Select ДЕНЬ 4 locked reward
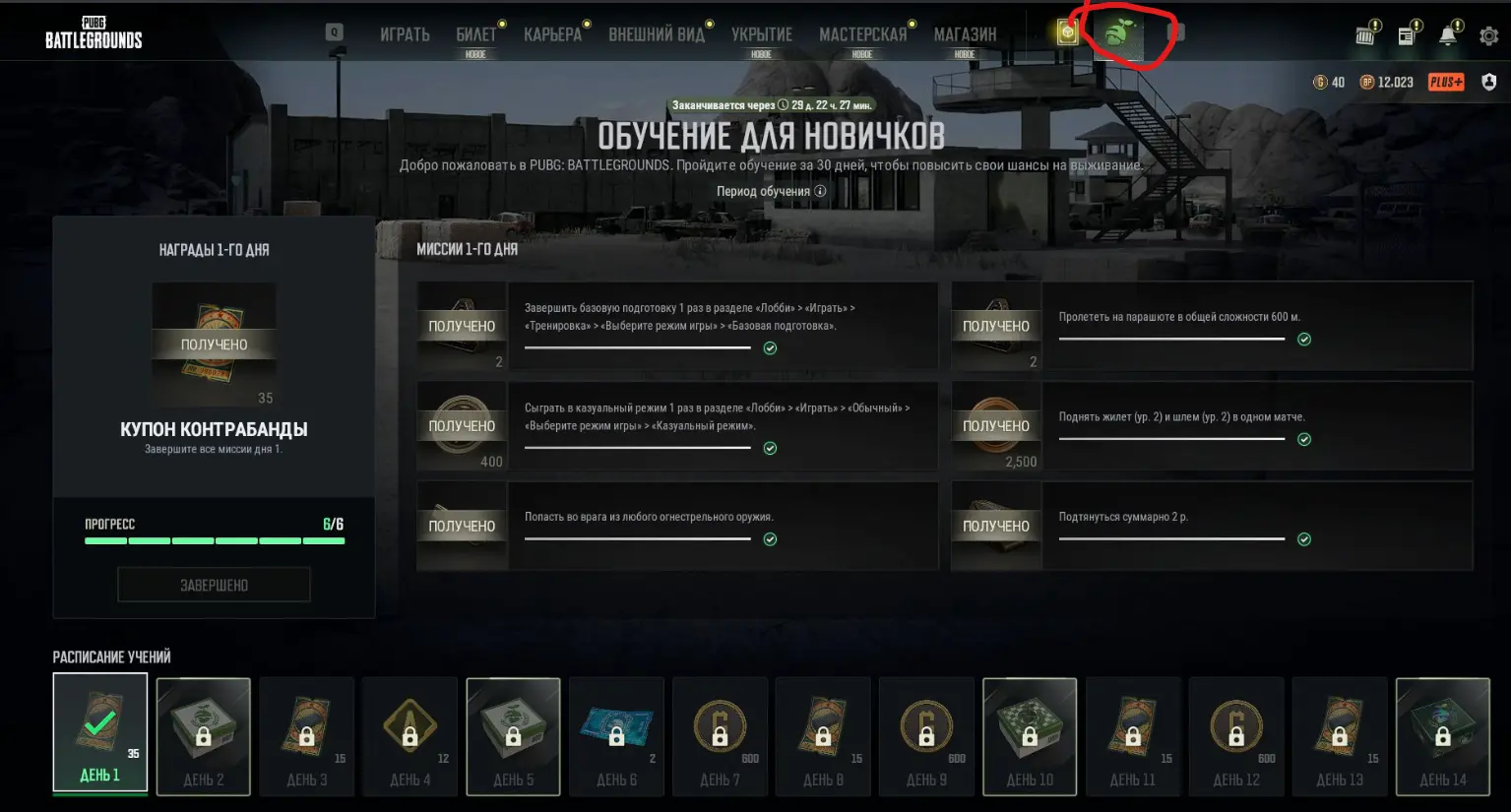Screen dimensions: 1511x812 410,736
